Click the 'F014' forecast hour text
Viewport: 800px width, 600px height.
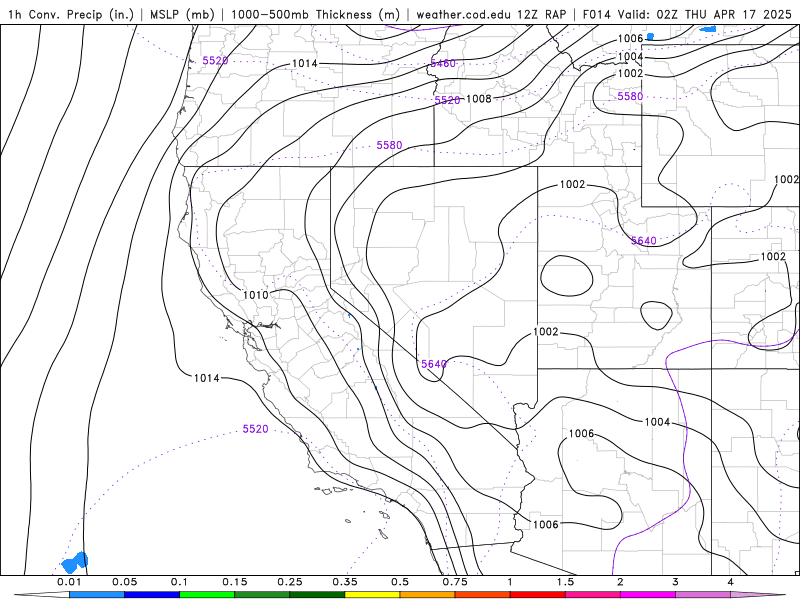pyautogui.click(x=596, y=14)
